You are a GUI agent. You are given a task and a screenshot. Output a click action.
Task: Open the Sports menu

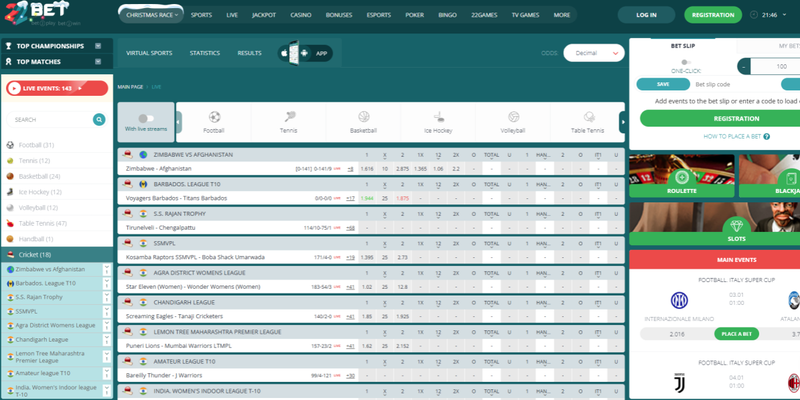(201, 15)
